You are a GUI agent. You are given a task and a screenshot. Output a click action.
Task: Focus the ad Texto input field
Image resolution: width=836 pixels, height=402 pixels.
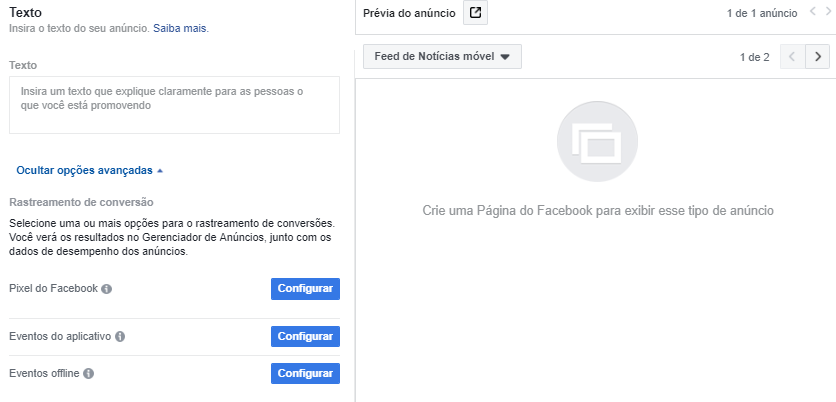coord(174,105)
